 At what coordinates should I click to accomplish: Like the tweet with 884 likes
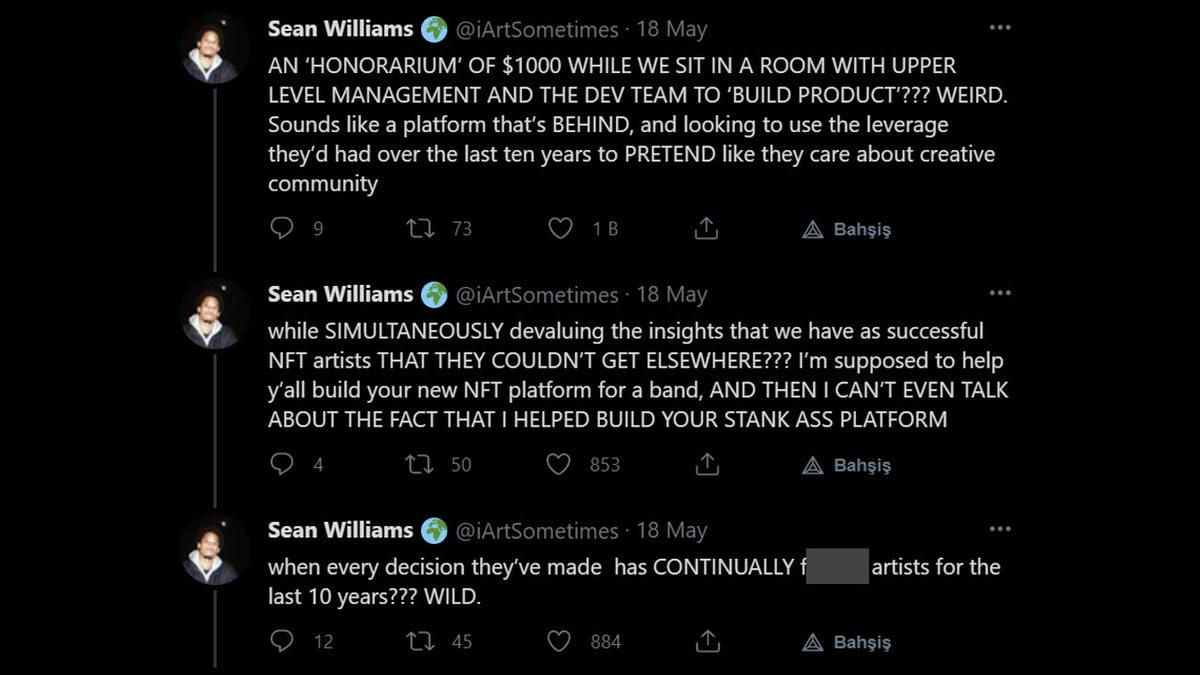(x=561, y=641)
